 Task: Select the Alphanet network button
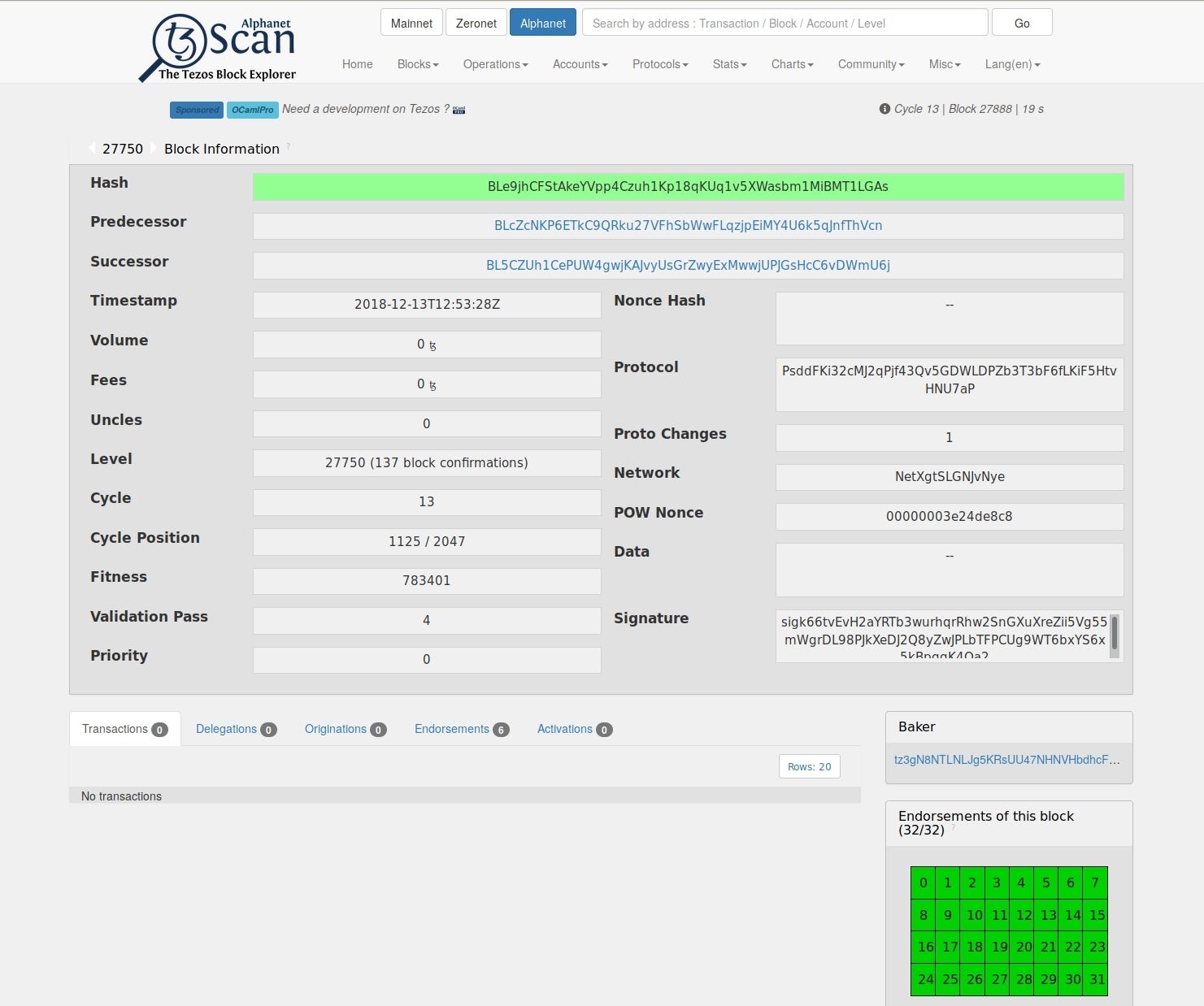click(x=543, y=23)
